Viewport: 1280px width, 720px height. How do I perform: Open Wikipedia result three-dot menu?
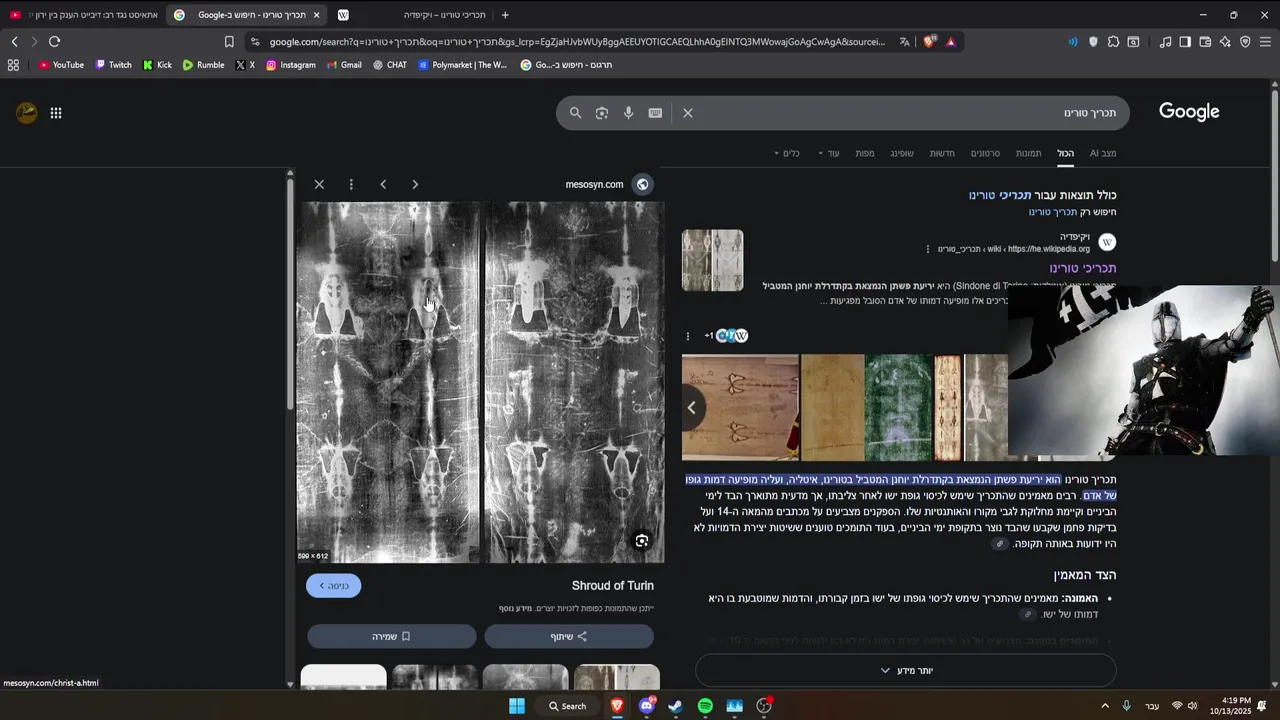pos(928,249)
